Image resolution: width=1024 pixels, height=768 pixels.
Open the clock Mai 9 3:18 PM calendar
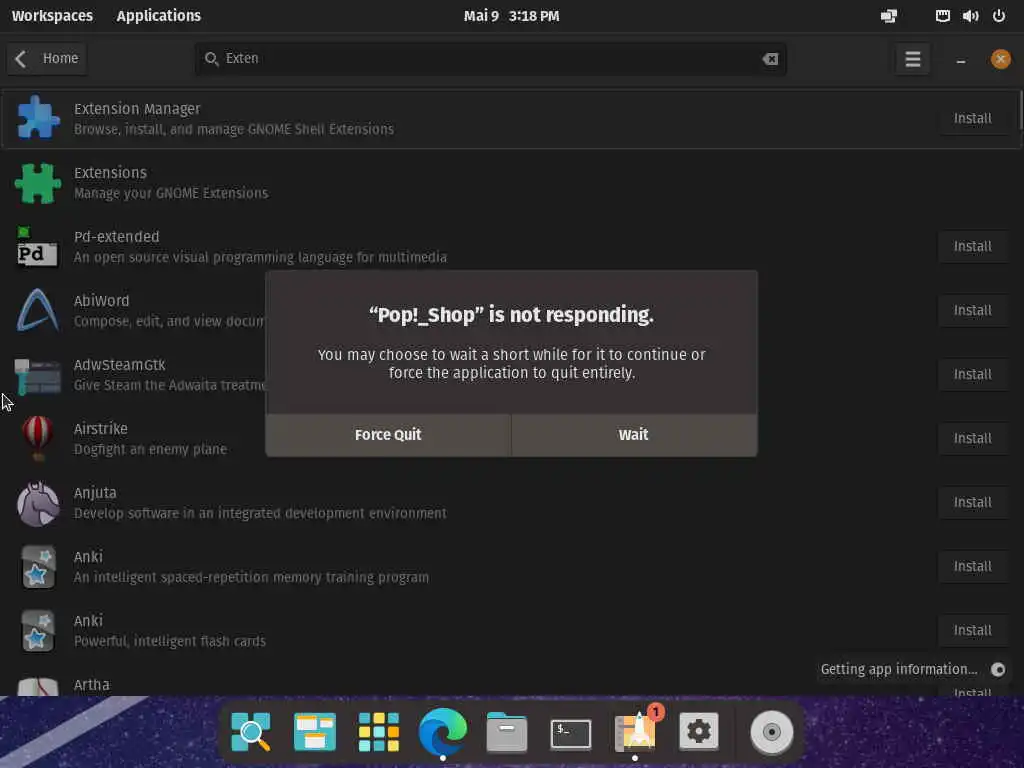pos(511,16)
